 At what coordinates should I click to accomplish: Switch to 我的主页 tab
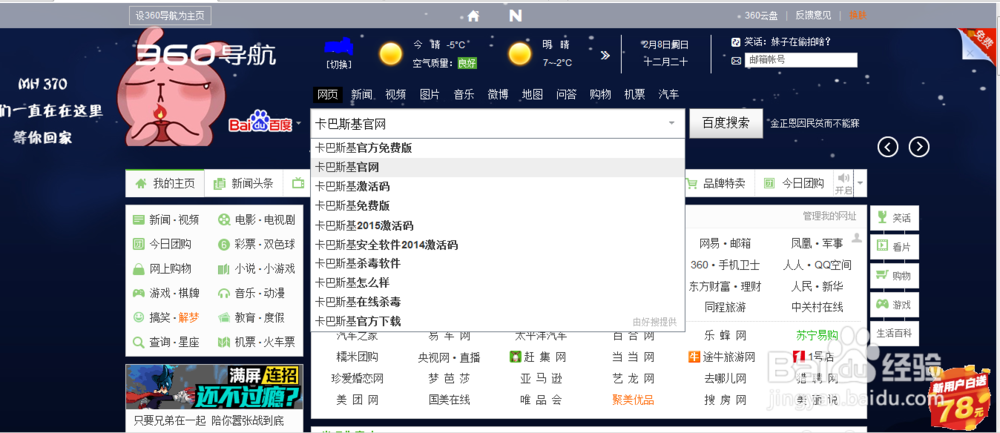[165, 184]
